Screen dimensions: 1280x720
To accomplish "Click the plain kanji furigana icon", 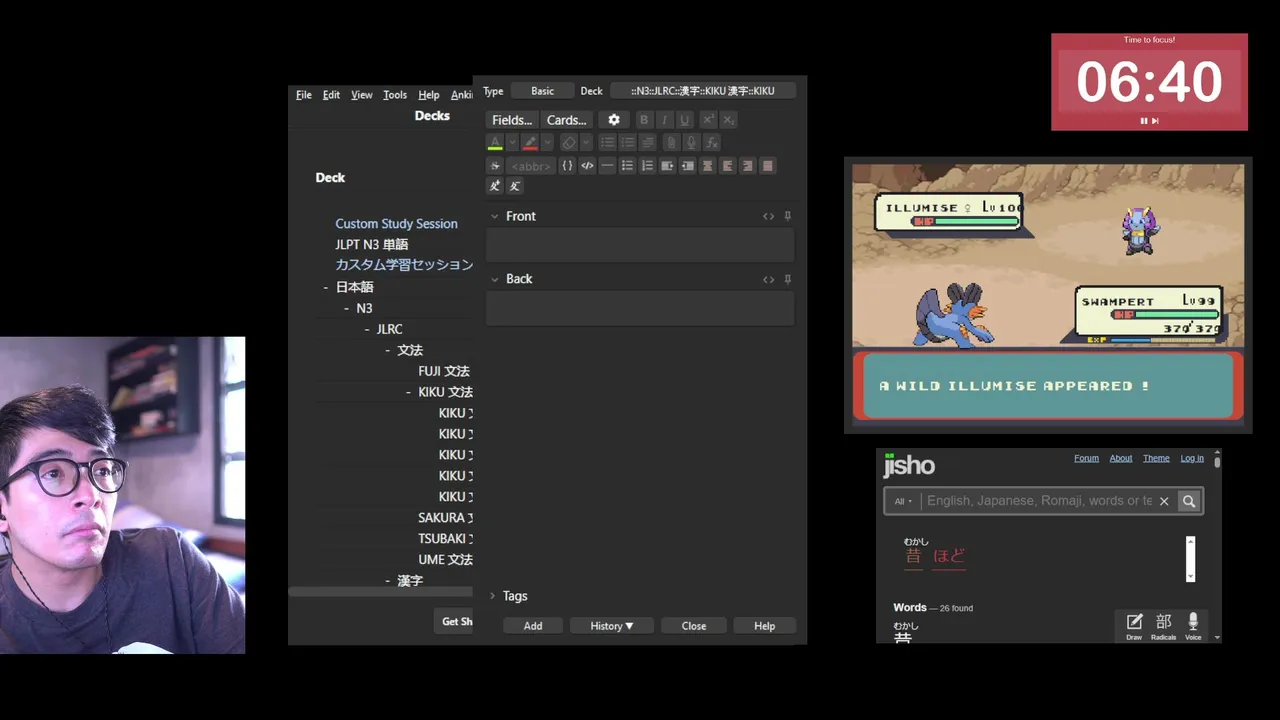I will [515, 186].
